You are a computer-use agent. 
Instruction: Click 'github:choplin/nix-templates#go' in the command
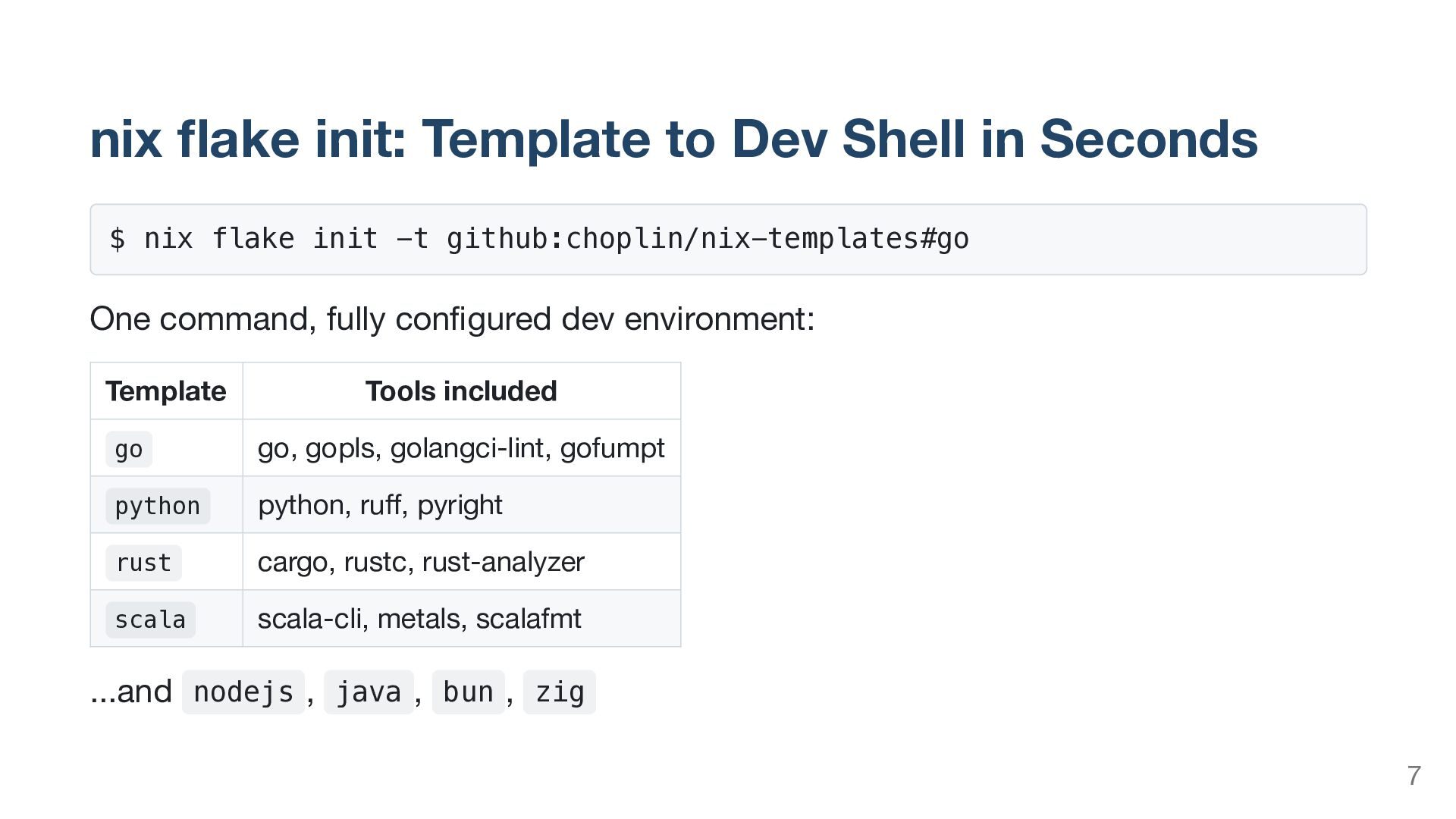point(708,239)
